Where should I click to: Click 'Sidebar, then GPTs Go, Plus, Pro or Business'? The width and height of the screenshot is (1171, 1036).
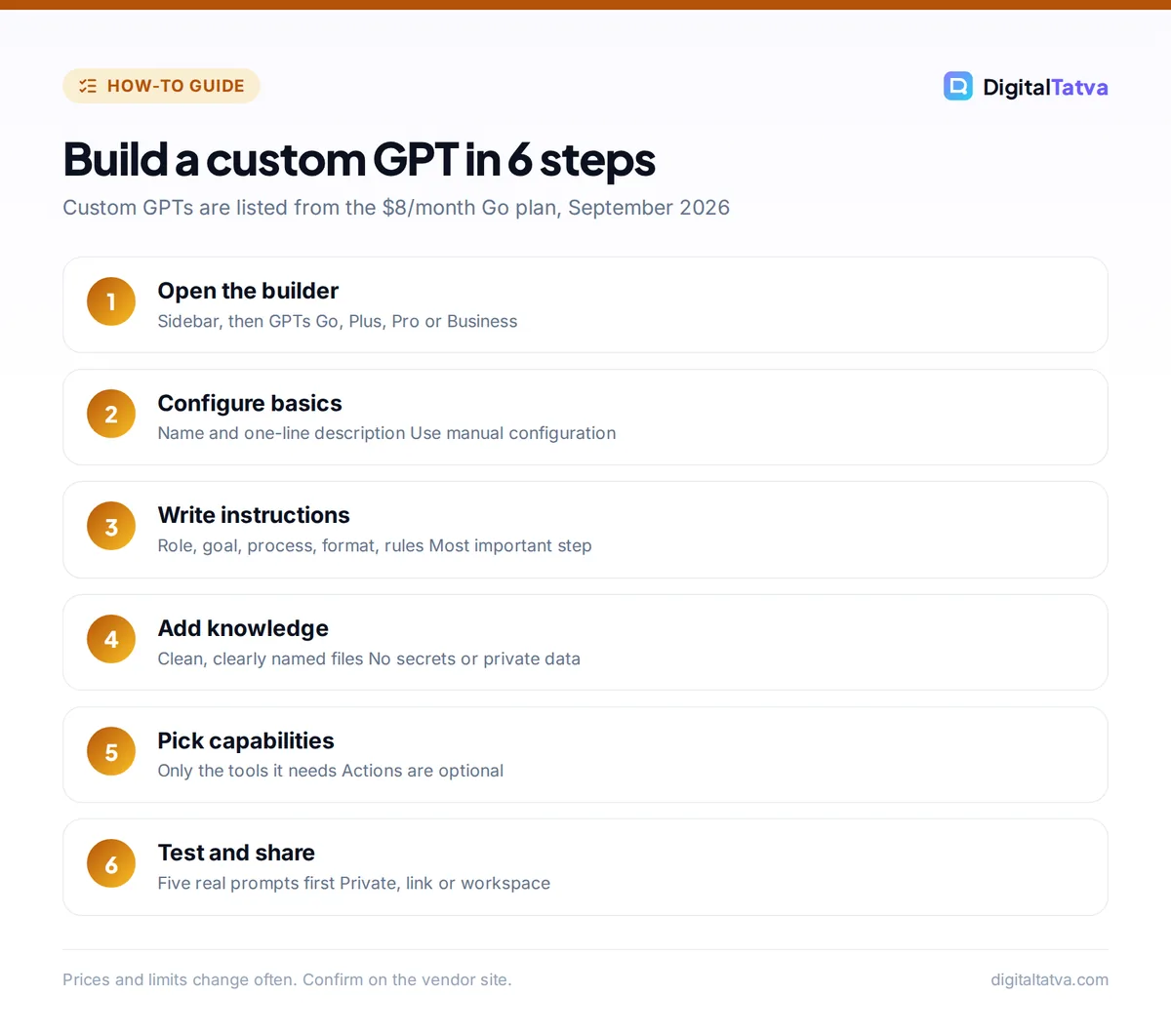[338, 321]
